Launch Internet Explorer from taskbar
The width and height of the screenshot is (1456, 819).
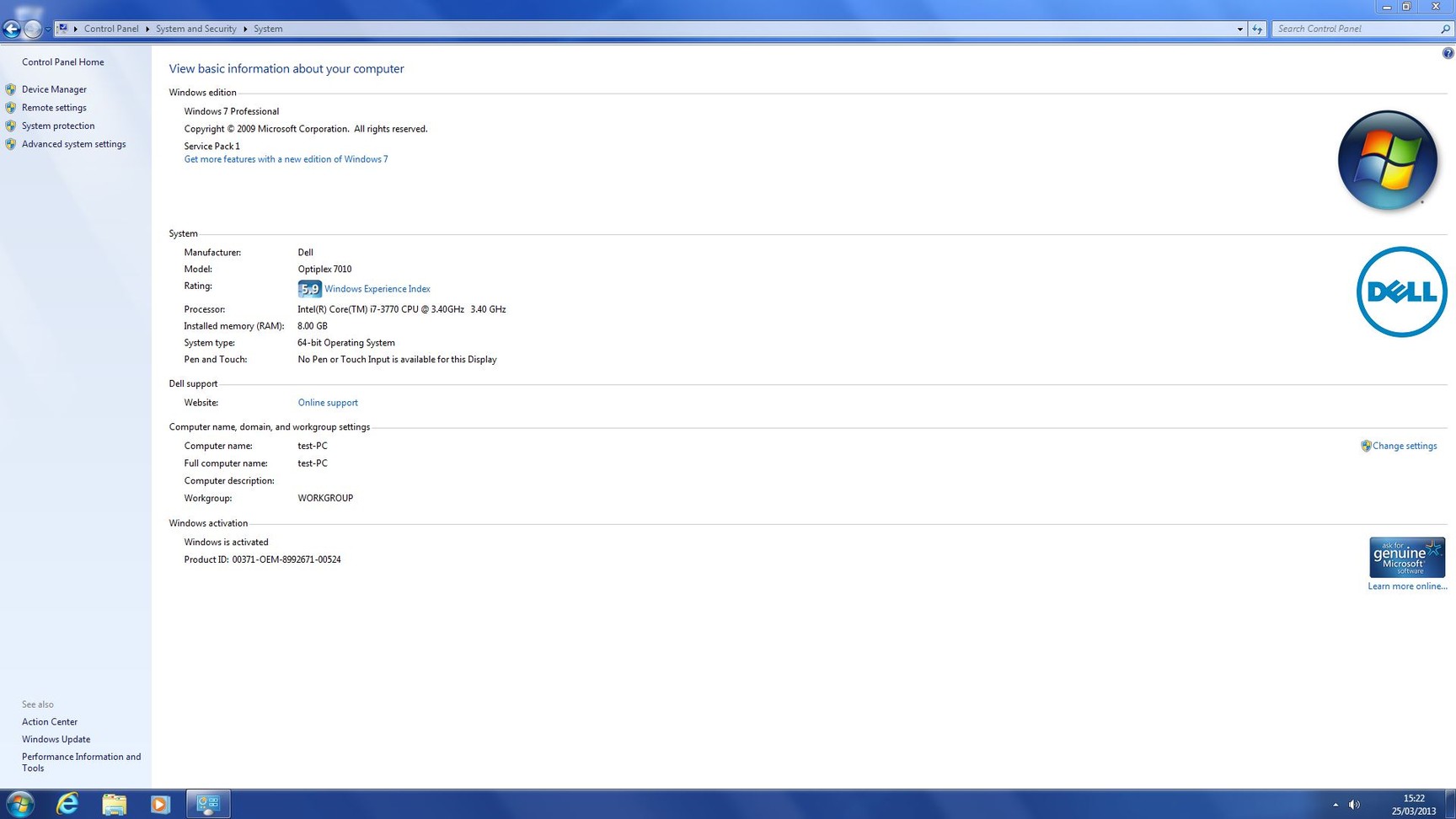pyautogui.click(x=67, y=804)
